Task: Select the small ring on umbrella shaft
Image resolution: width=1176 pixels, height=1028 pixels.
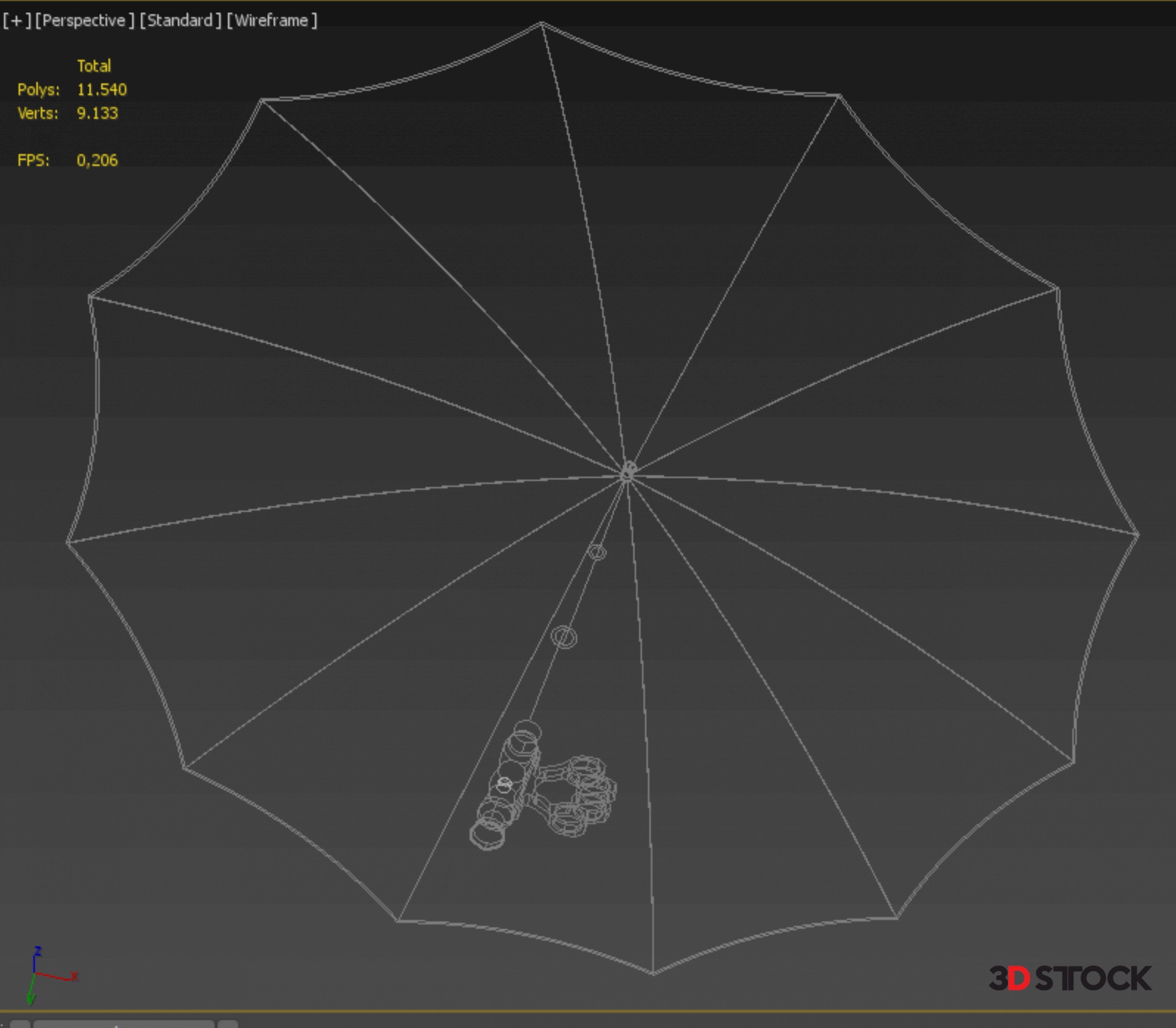Action: [597, 552]
